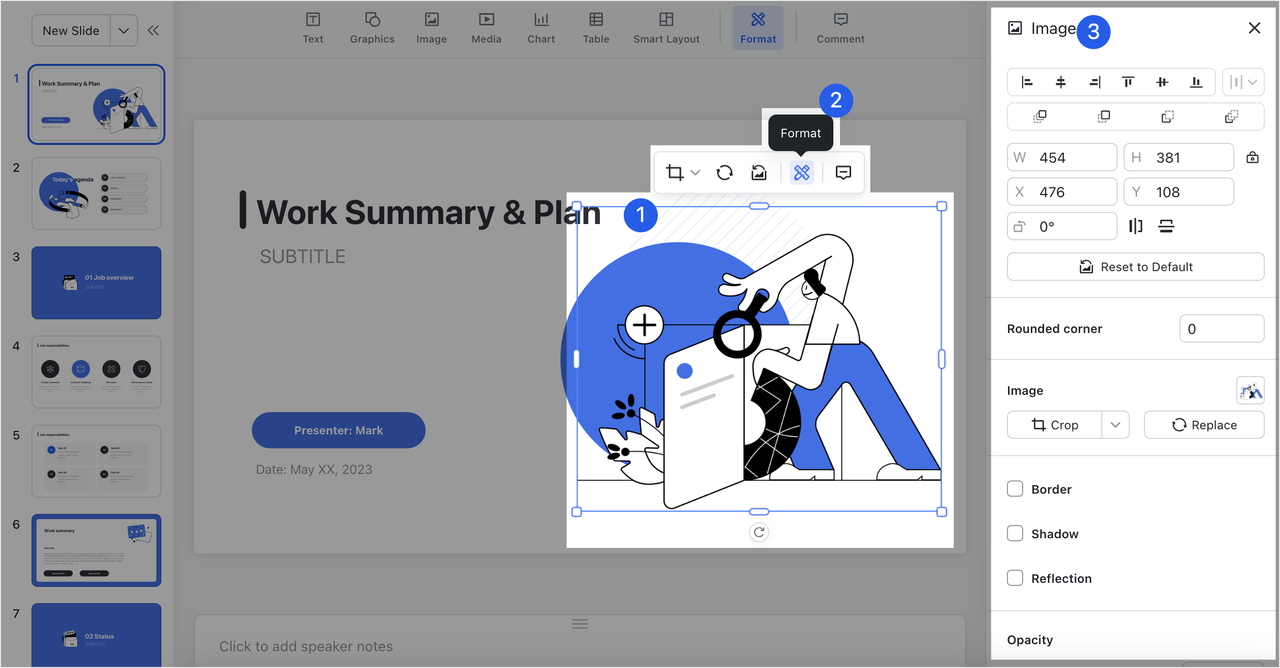Open New Slide dropdown arrow
This screenshot has height=668, width=1280.
124,31
